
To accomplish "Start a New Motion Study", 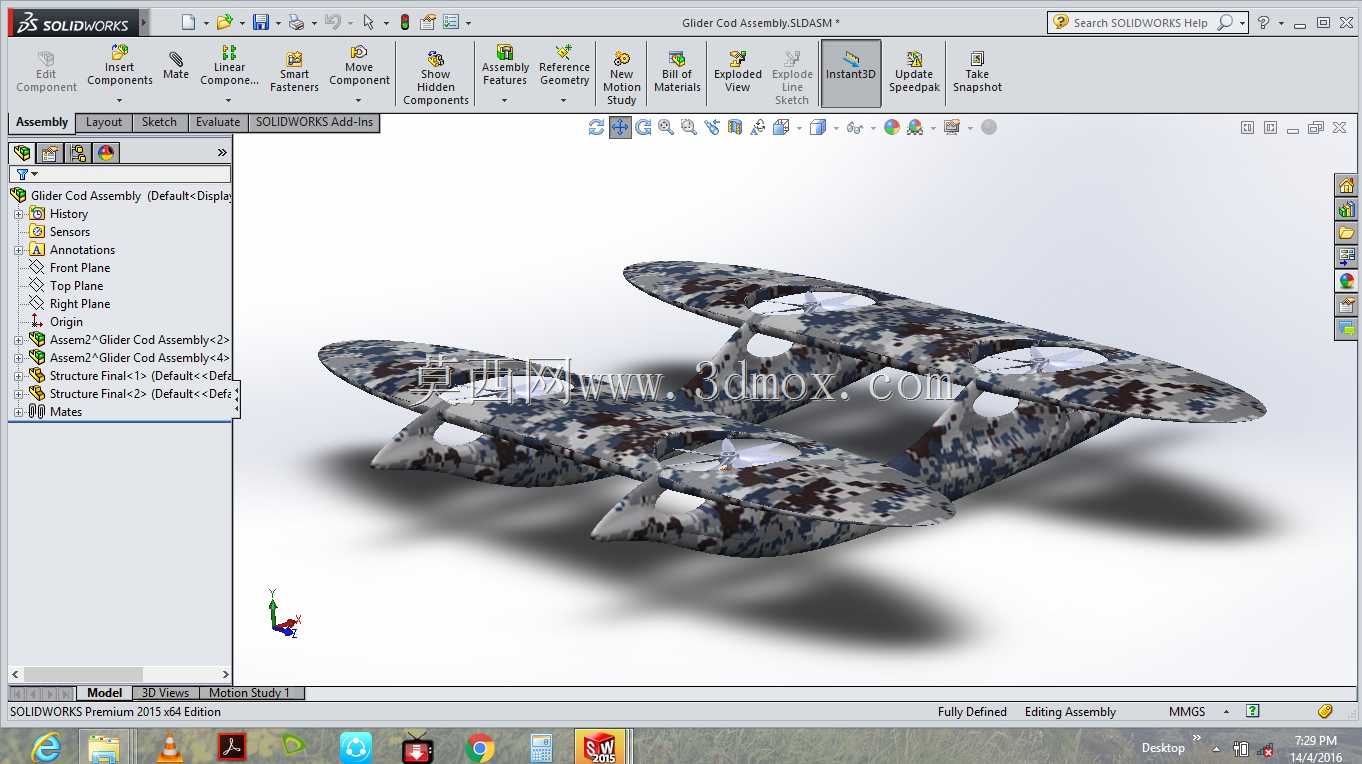I will pyautogui.click(x=621, y=78).
